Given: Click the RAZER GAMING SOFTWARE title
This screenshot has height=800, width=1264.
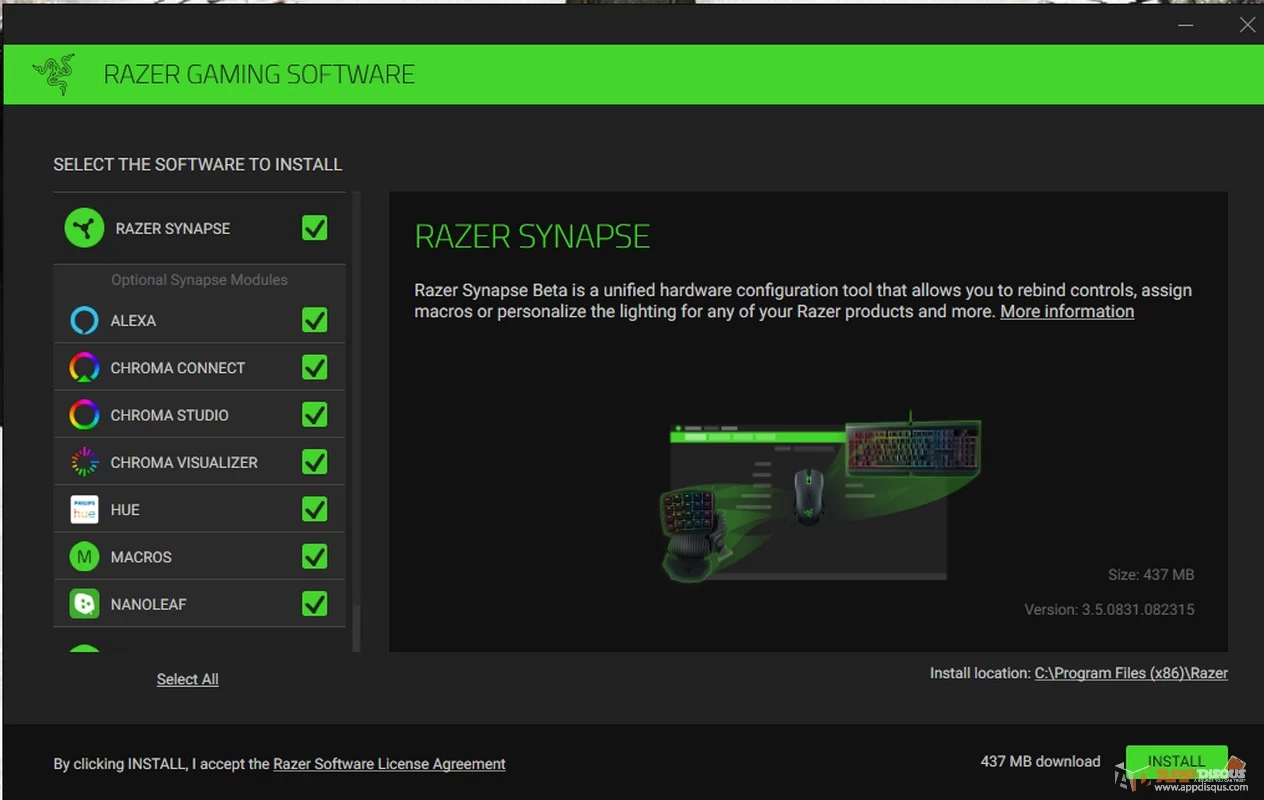Looking at the screenshot, I should tap(259, 75).
